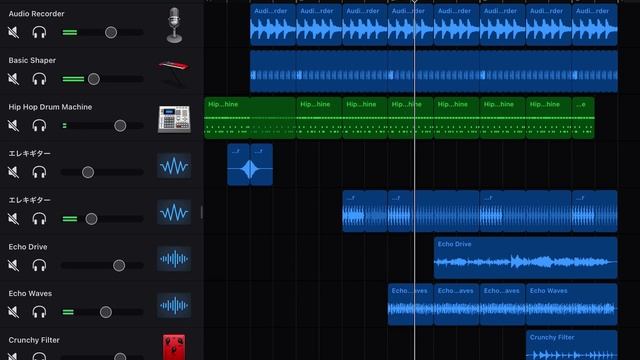This screenshot has height=360, width=640.
Task: Open the Hip Hop Drum Machine instrument icon
Action: coord(174,119)
